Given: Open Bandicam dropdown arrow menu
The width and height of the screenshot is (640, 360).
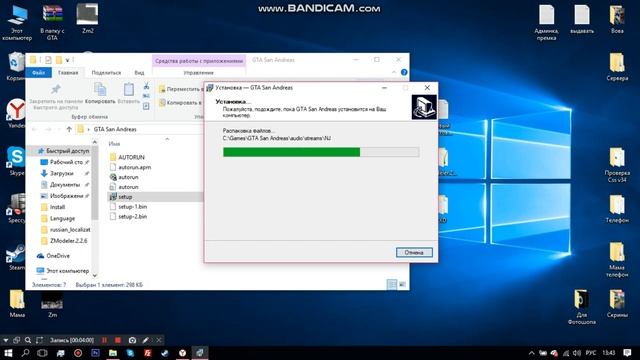Looking at the screenshot, I should click(6, 340).
